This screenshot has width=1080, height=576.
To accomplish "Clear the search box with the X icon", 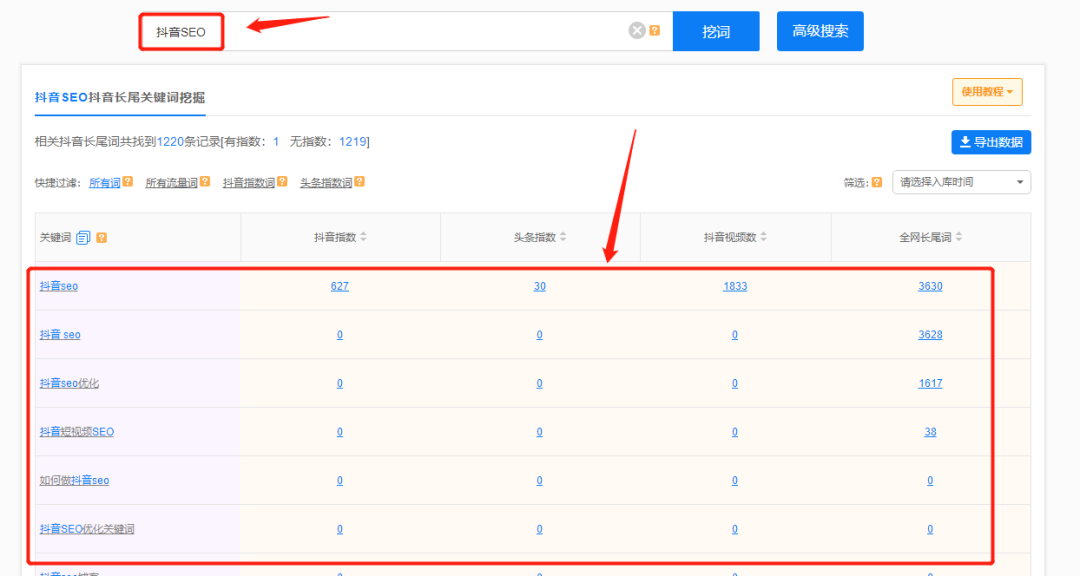I will [636, 30].
